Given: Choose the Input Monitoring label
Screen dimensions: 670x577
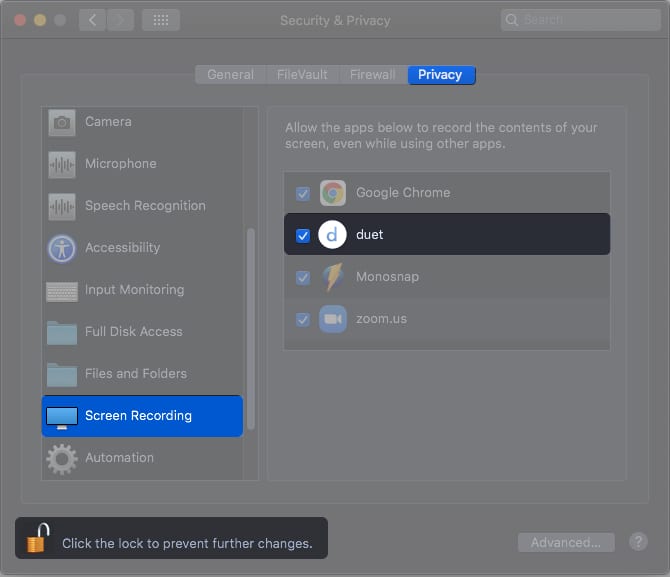Looking at the screenshot, I should coord(135,290).
